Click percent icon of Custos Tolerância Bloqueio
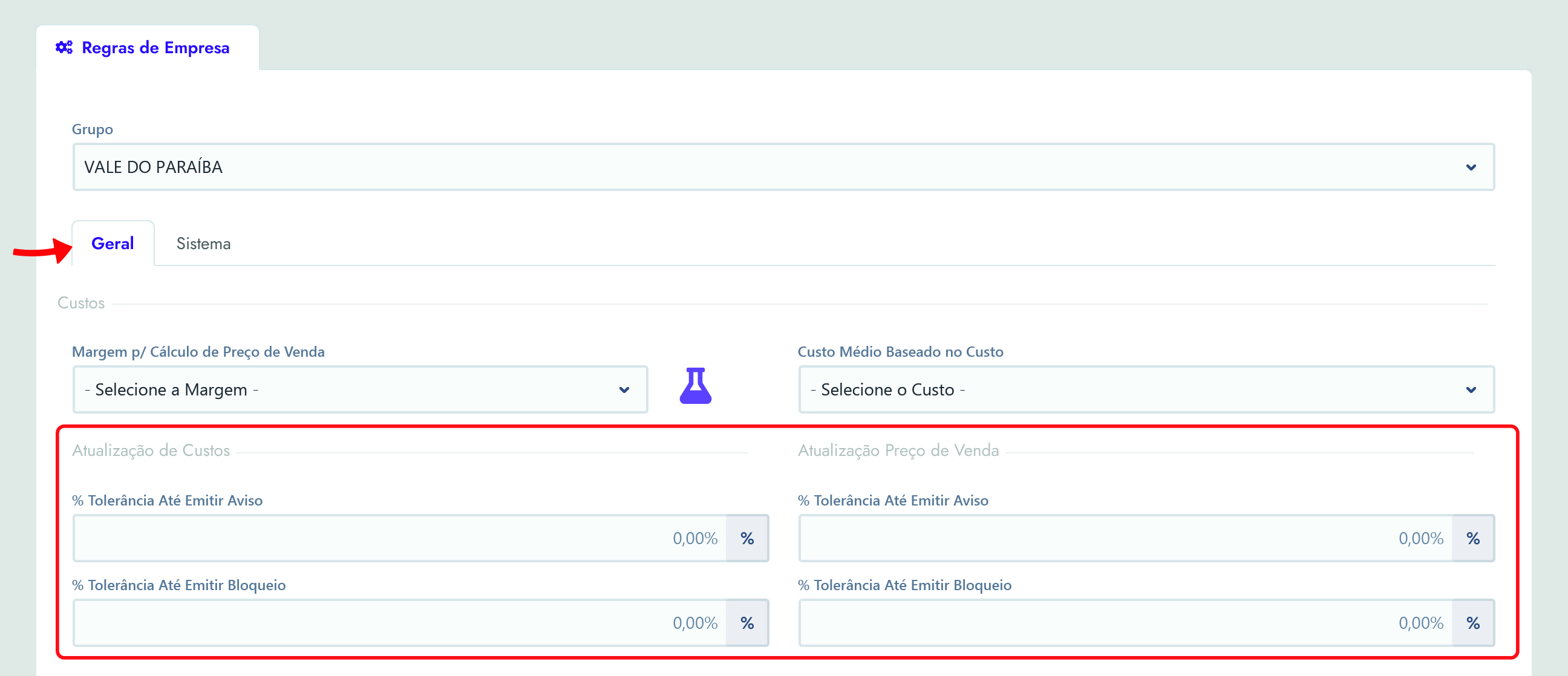1568x676 pixels. pyautogui.click(x=747, y=622)
